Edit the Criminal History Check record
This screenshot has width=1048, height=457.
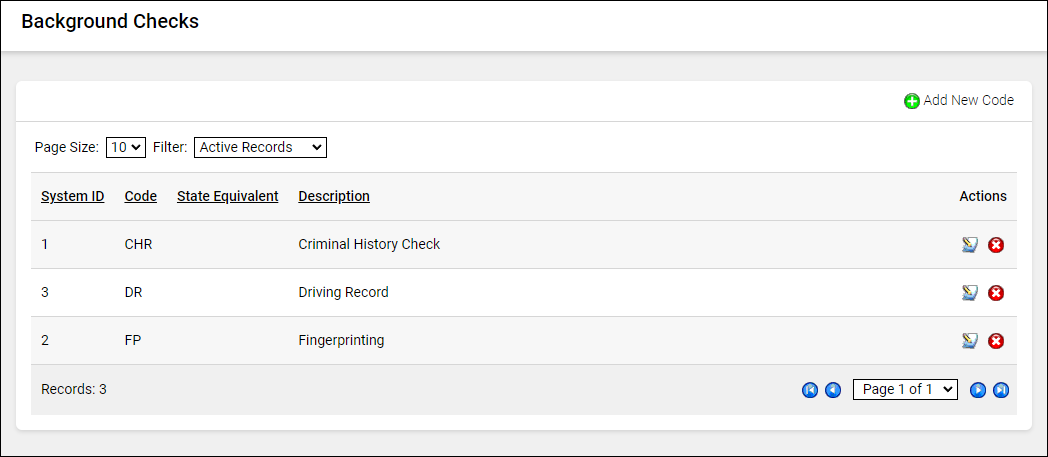pos(969,245)
